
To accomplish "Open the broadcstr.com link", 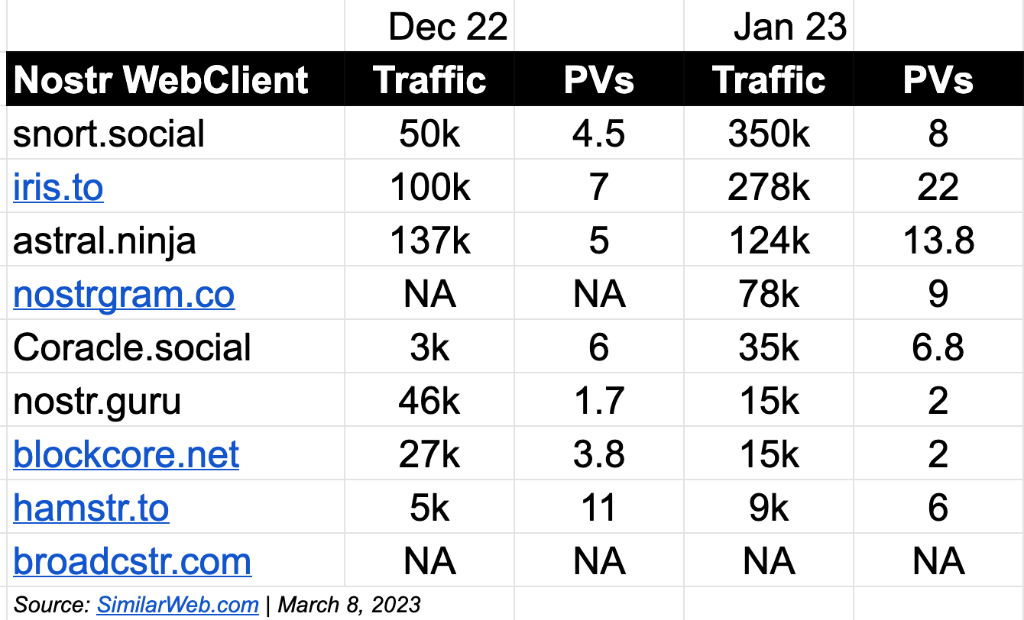I will [132, 561].
